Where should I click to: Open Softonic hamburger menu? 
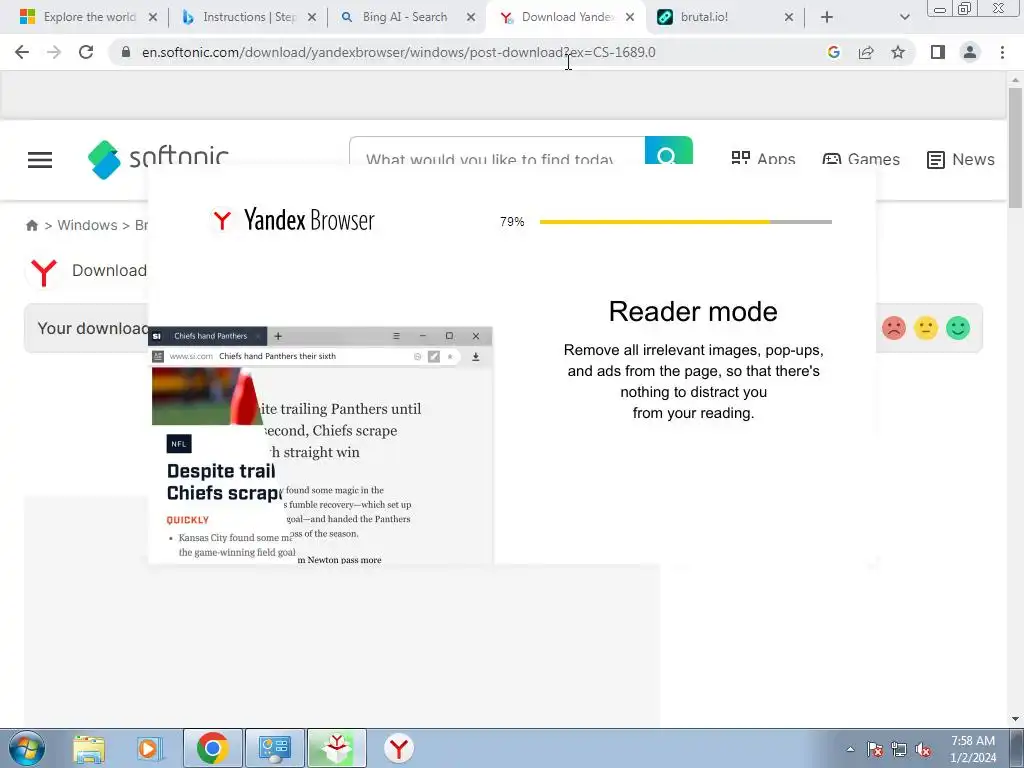pyautogui.click(x=40, y=159)
